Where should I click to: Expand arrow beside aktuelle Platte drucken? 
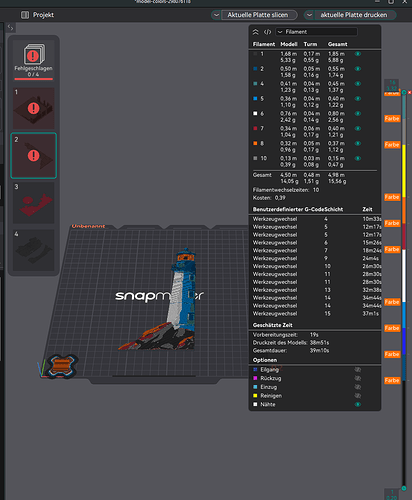pyautogui.click(x=309, y=15)
